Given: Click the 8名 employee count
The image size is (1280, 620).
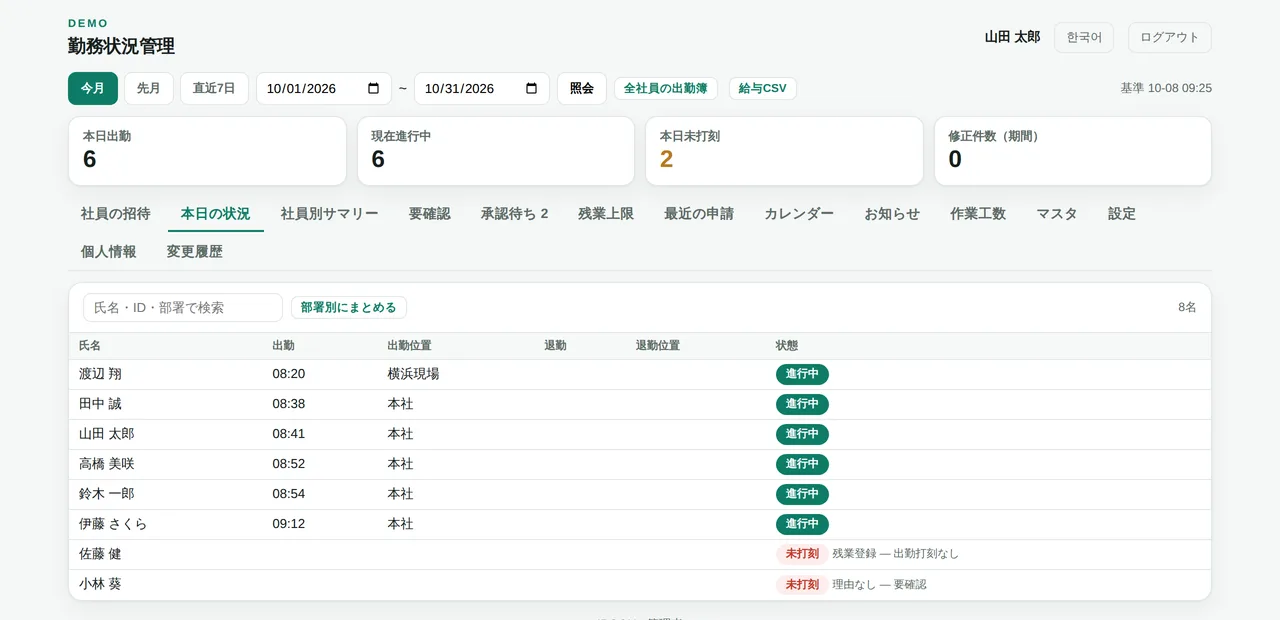Looking at the screenshot, I should pos(1187,307).
